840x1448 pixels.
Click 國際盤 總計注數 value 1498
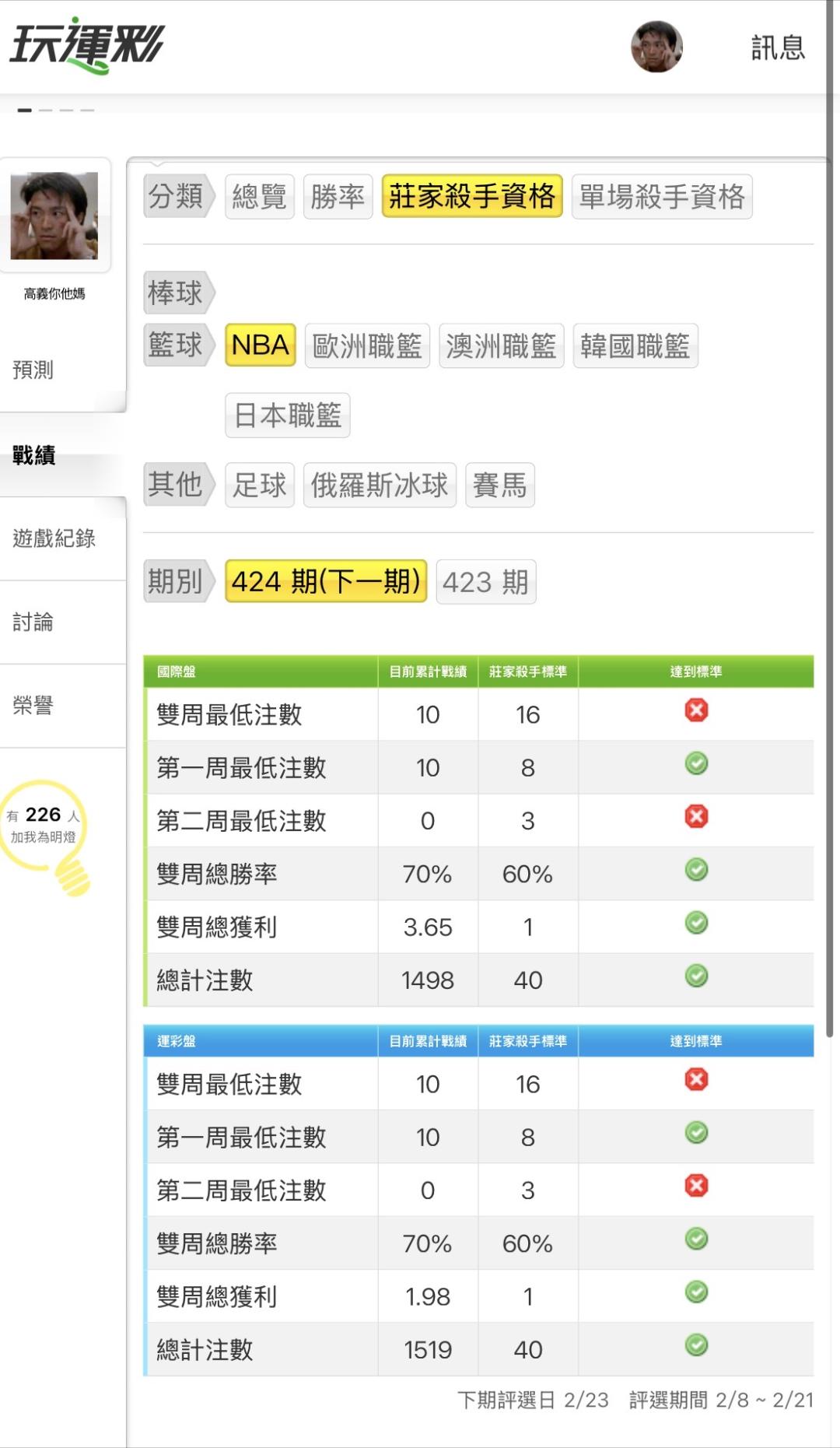pyautogui.click(x=428, y=980)
